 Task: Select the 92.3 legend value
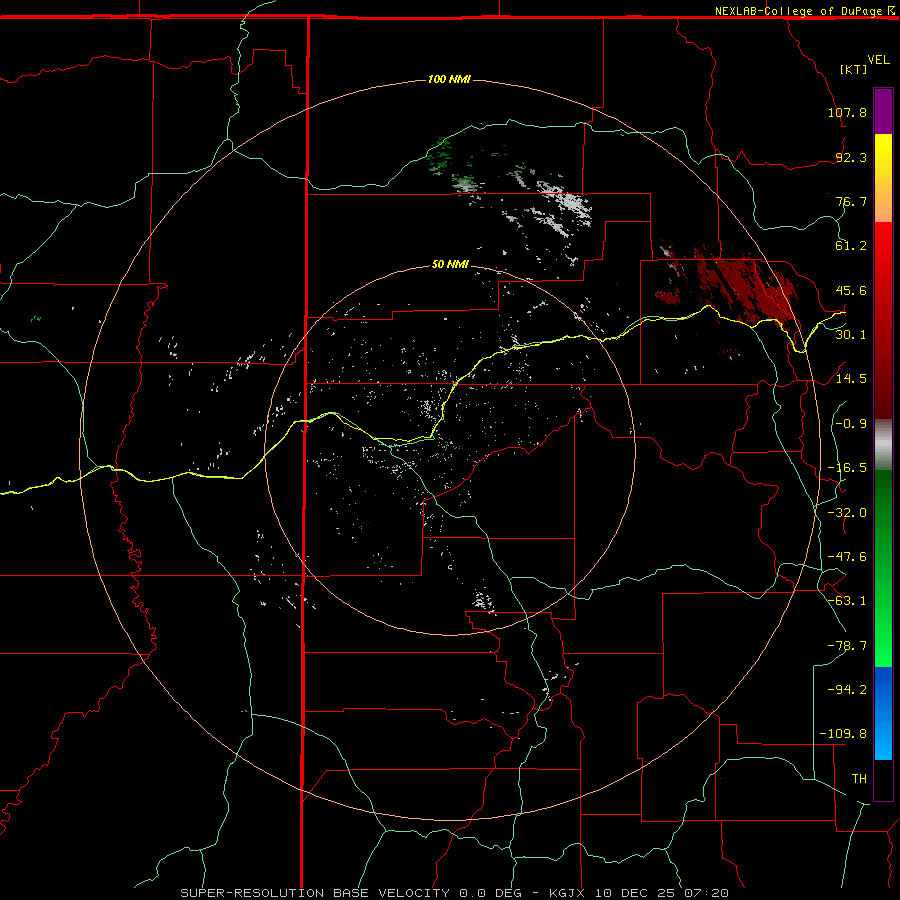pos(851,157)
